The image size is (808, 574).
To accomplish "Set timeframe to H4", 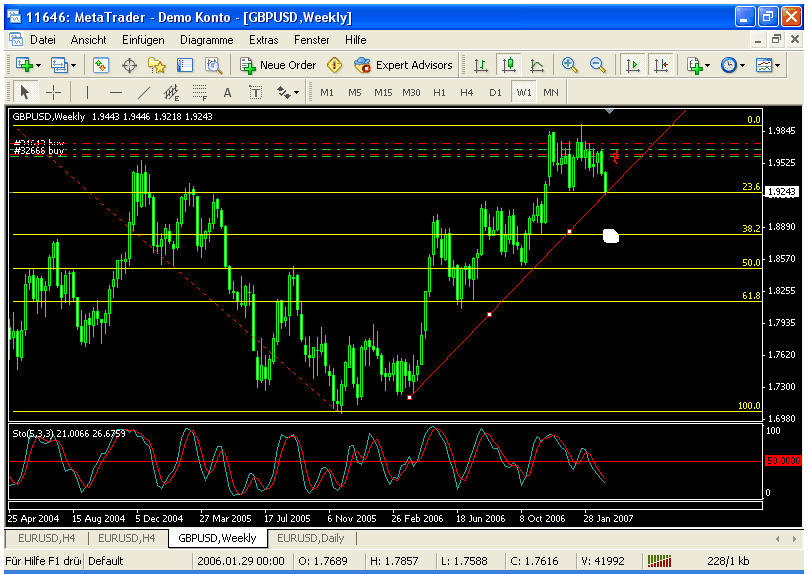I will [x=467, y=93].
